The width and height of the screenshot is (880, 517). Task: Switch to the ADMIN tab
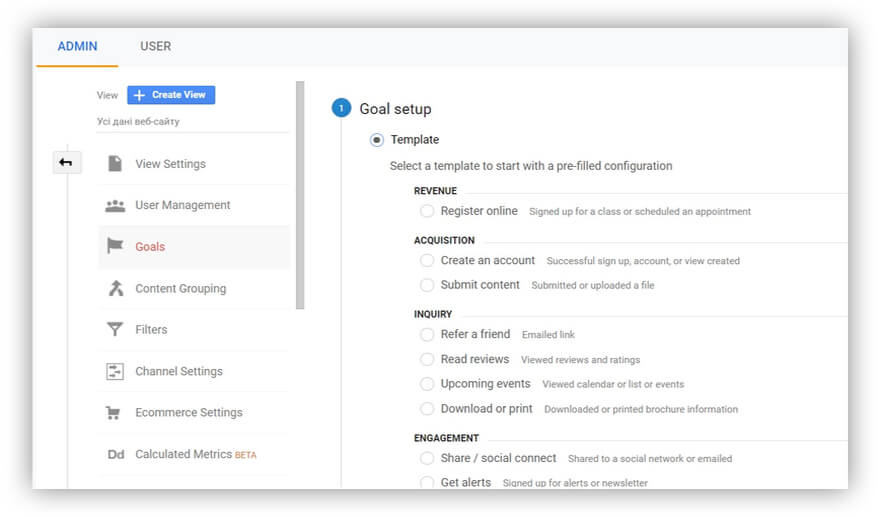pyautogui.click(x=77, y=47)
